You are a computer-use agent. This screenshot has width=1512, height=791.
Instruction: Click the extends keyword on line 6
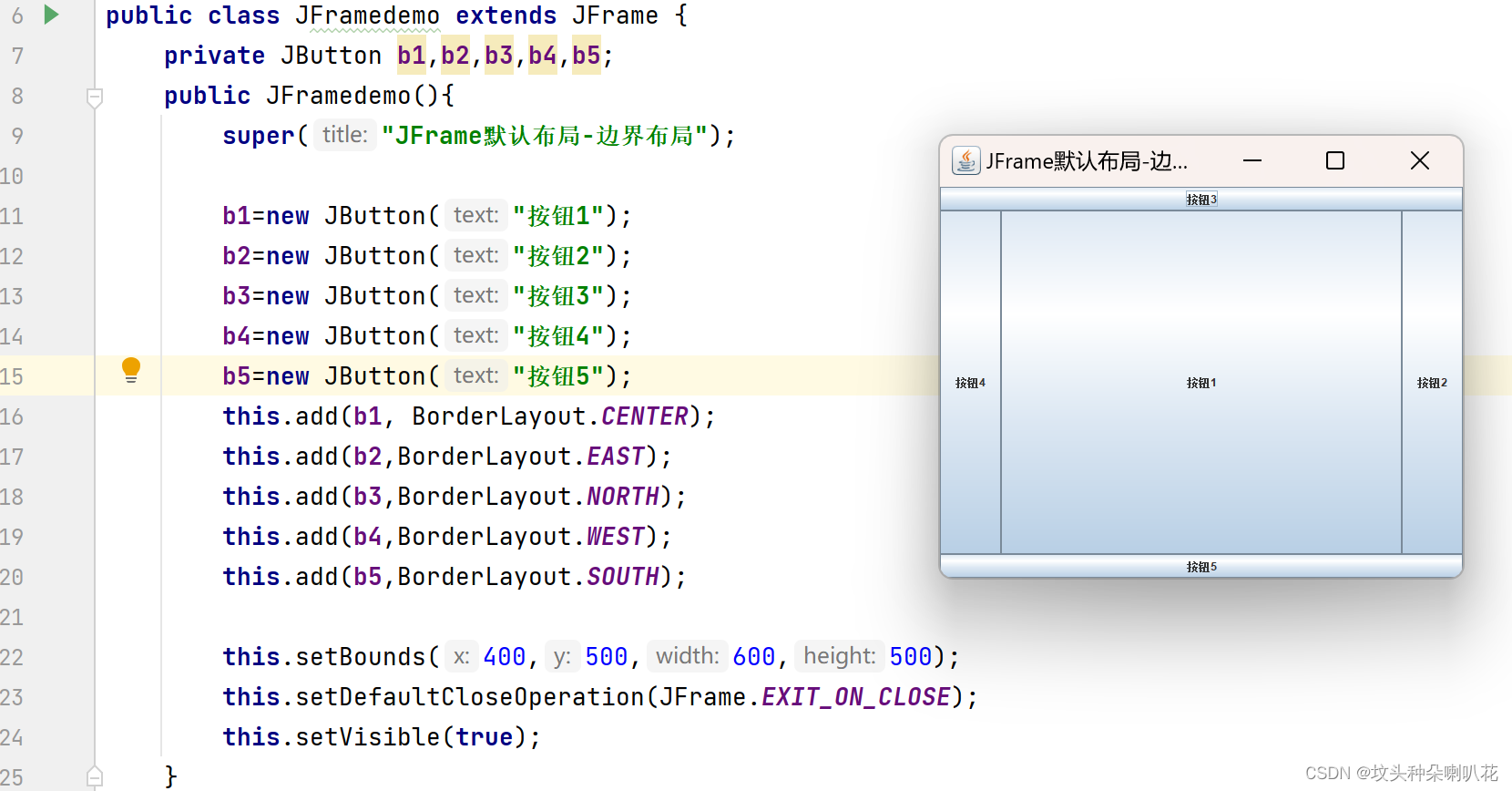point(506,16)
